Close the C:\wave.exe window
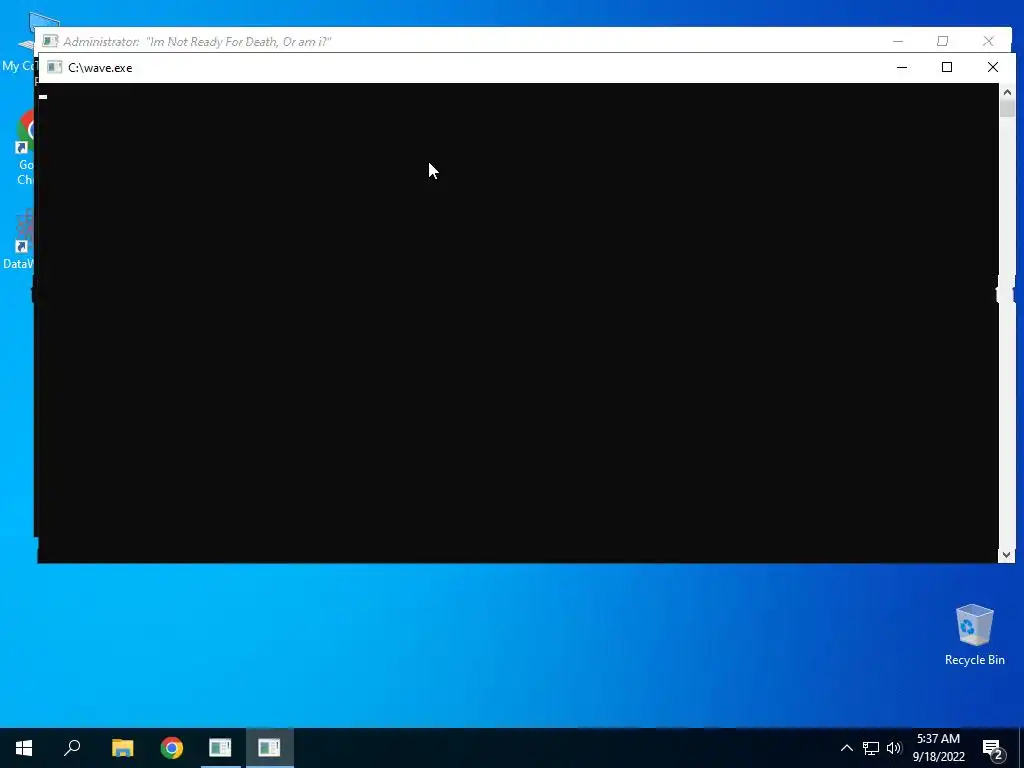Image resolution: width=1024 pixels, height=768 pixels. point(993,67)
